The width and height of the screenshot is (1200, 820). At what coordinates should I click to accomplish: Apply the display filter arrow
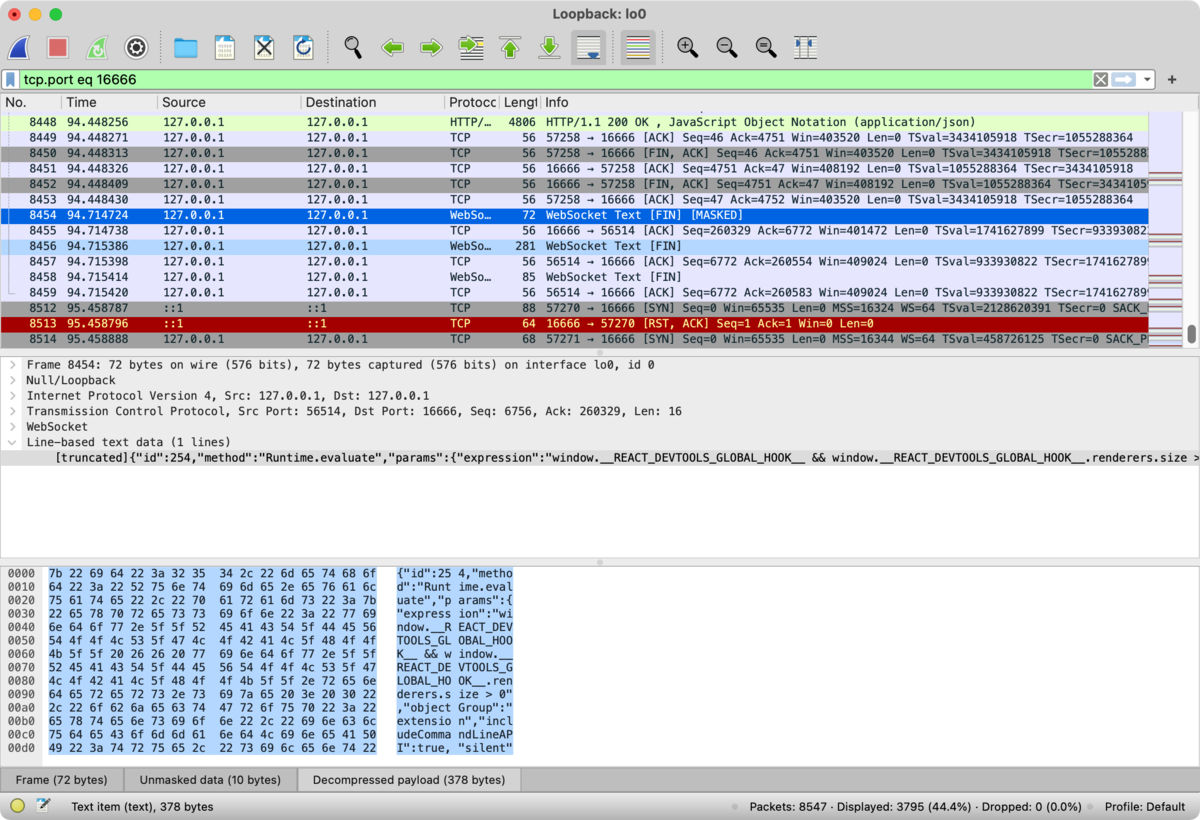point(1124,80)
